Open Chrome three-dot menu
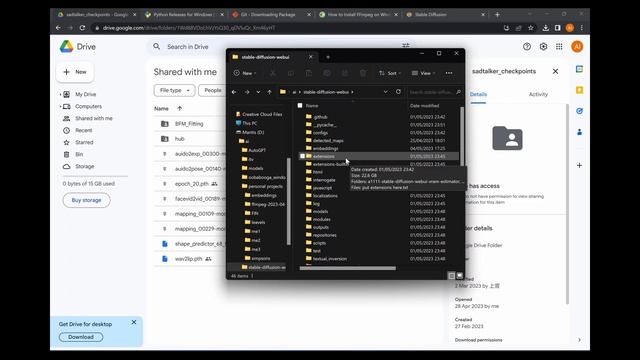This screenshot has height=360, width=640. [x=582, y=28]
